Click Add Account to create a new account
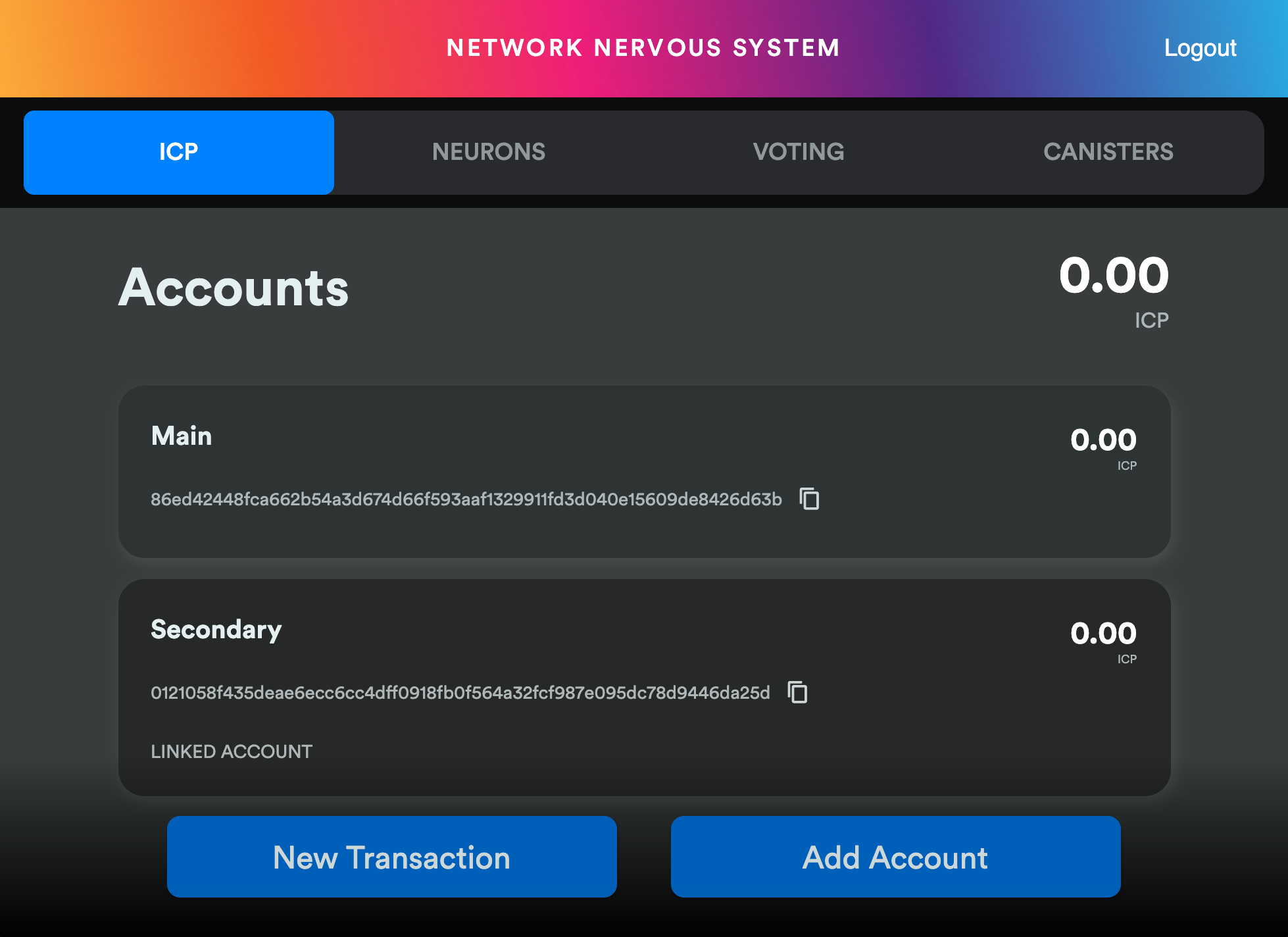1288x937 pixels. coord(895,857)
